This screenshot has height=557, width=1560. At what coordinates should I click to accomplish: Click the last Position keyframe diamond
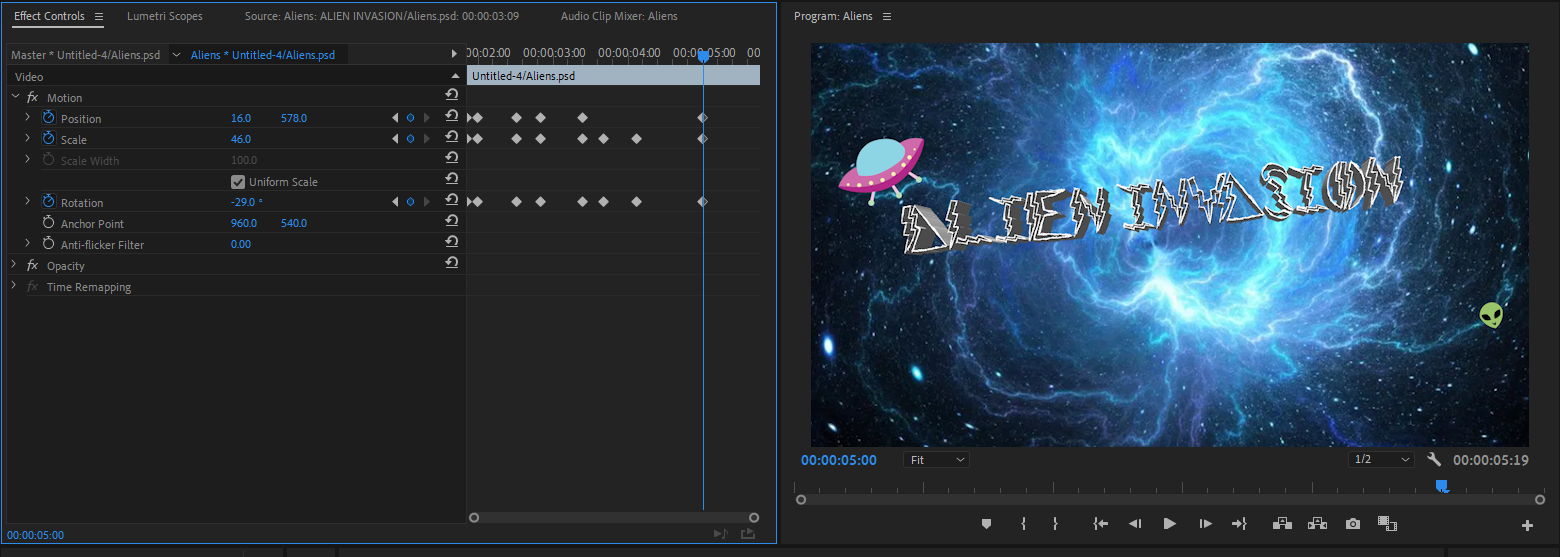(x=702, y=118)
